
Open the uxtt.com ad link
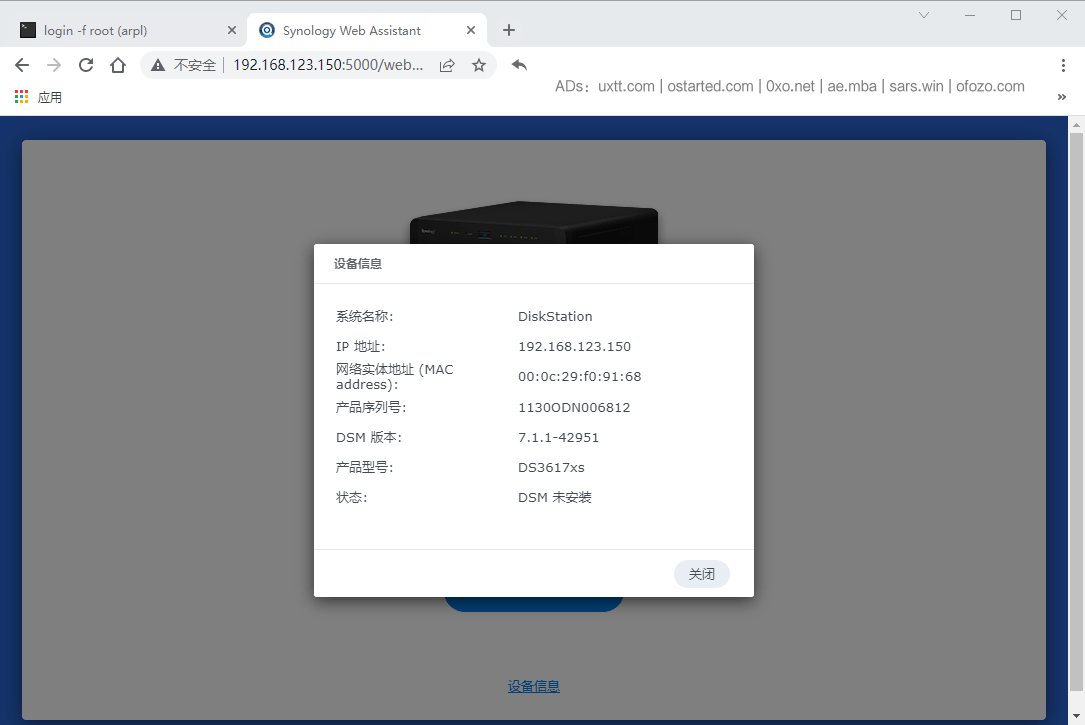626,86
